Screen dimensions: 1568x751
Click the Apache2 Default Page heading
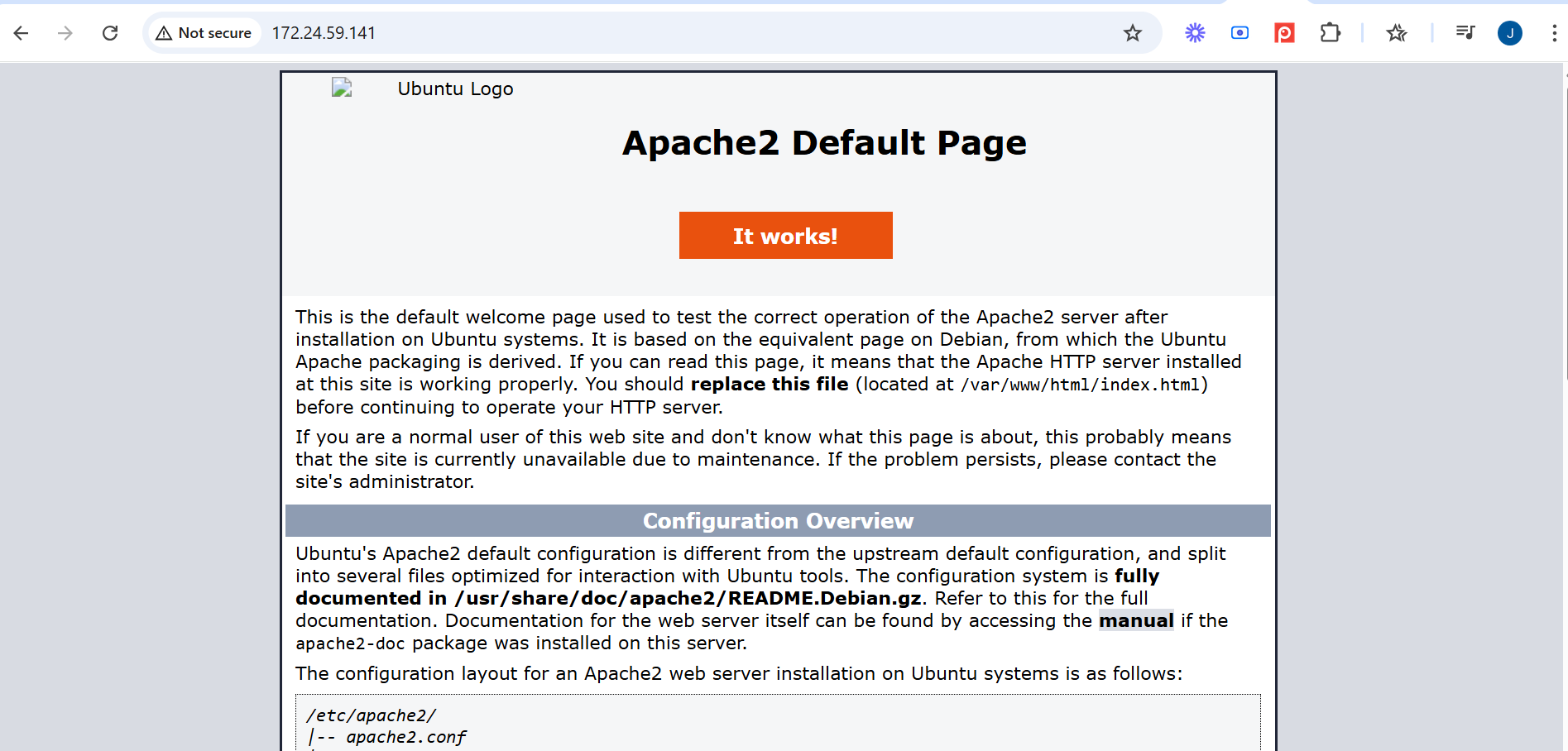point(824,143)
